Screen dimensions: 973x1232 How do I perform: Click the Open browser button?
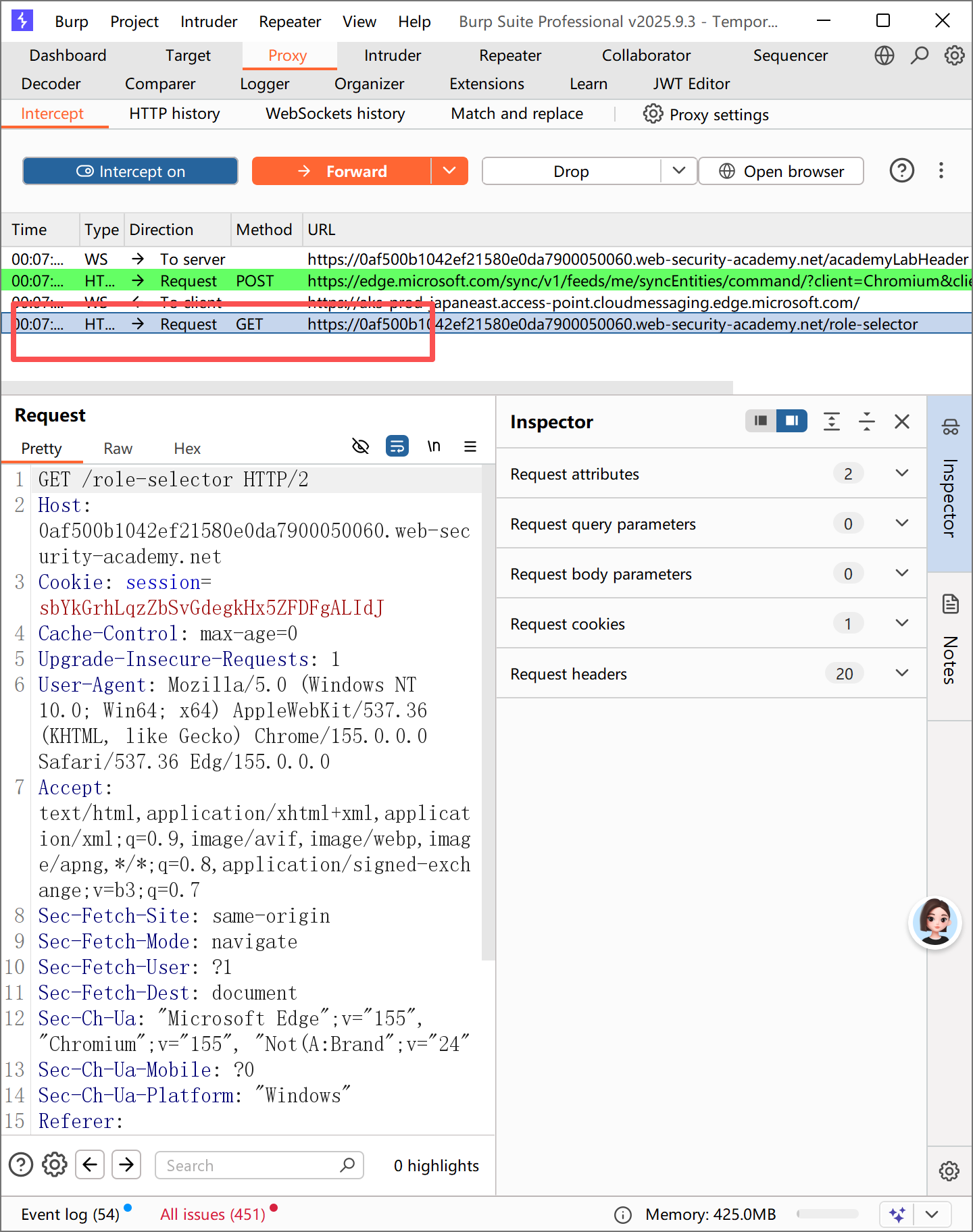click(781, 171)
